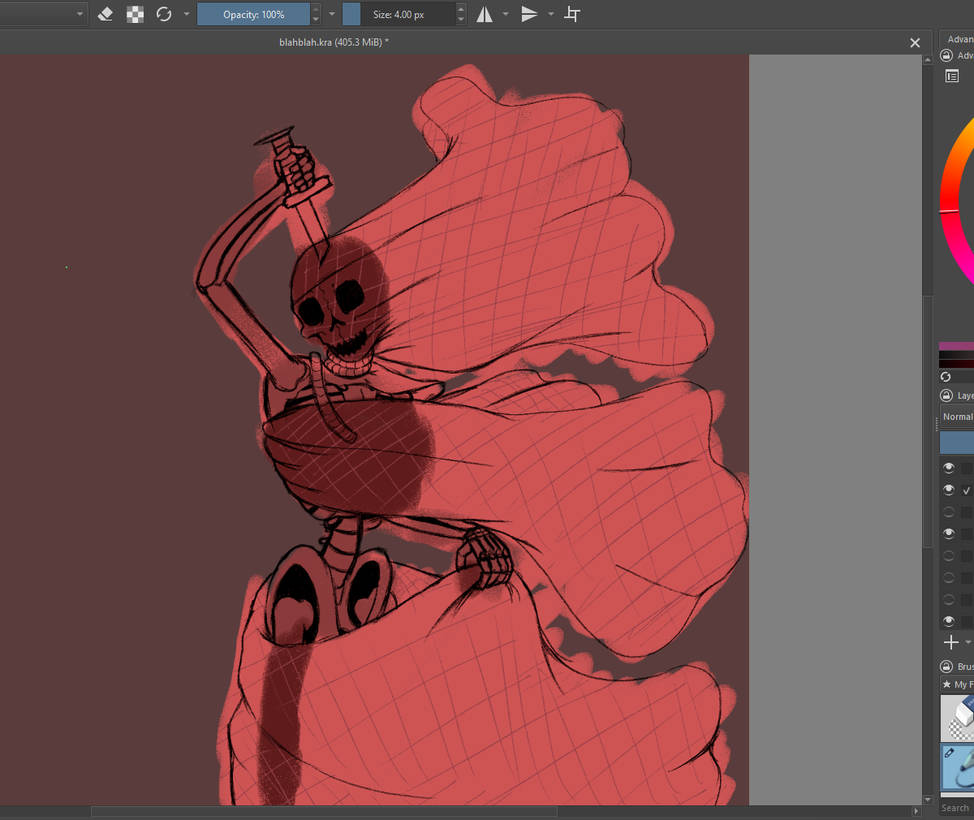Hide the bottom visible layer

pos(949,621)
